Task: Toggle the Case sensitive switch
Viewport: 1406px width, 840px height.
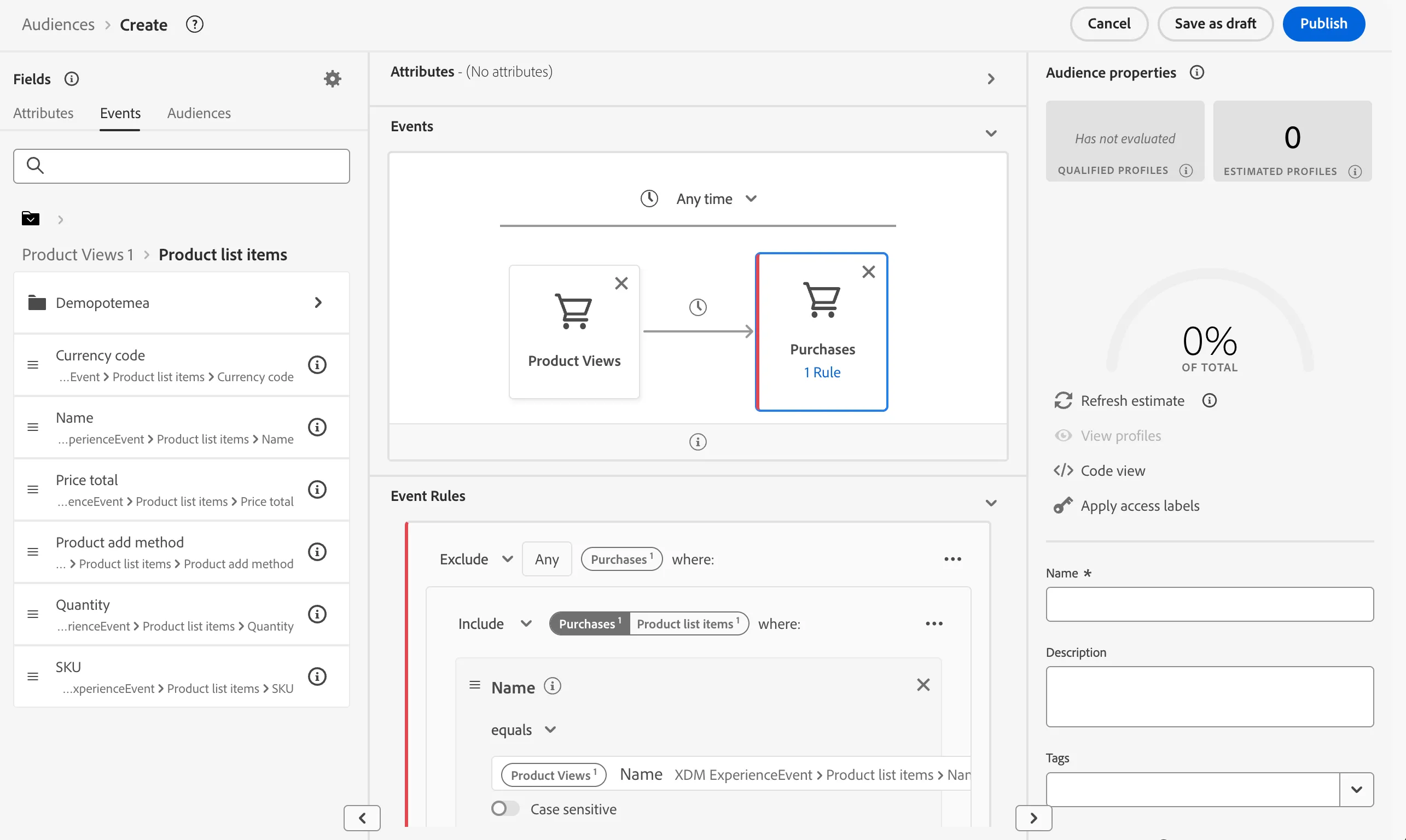Action: [x=504, y=808]
